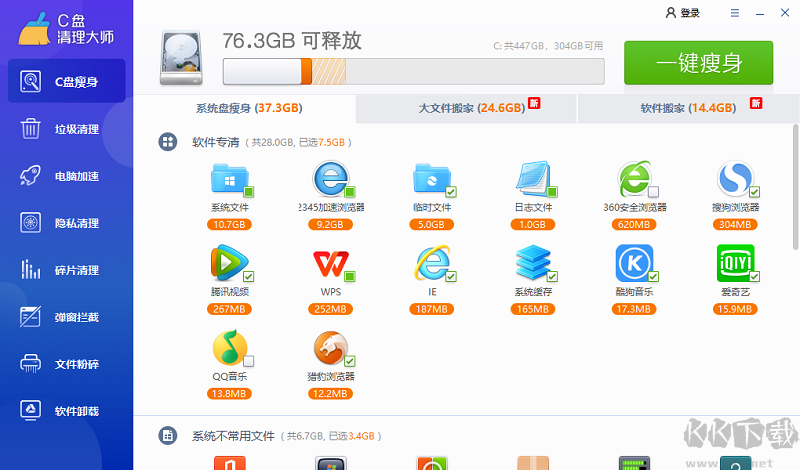The height and width of the screenshot is (470, 800).
Task: Click the 酷狗音乐 icon
Action: pos(634,263)
